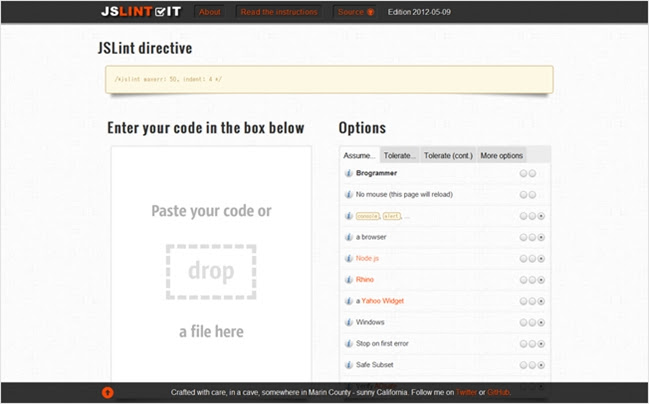Open info icon for console, alert option

[349, 216]
